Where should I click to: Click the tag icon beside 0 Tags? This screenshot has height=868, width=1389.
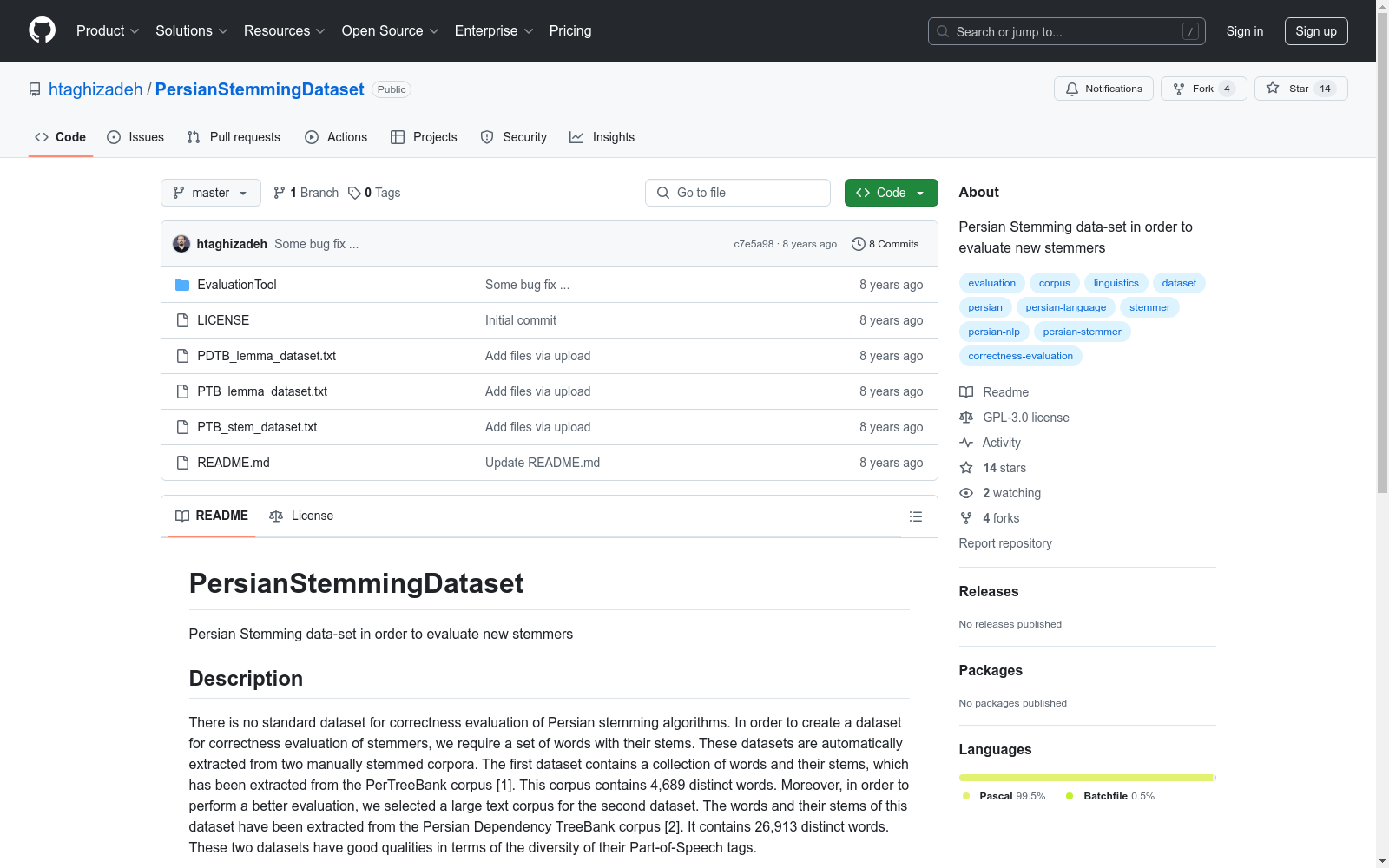coord(354,193)
